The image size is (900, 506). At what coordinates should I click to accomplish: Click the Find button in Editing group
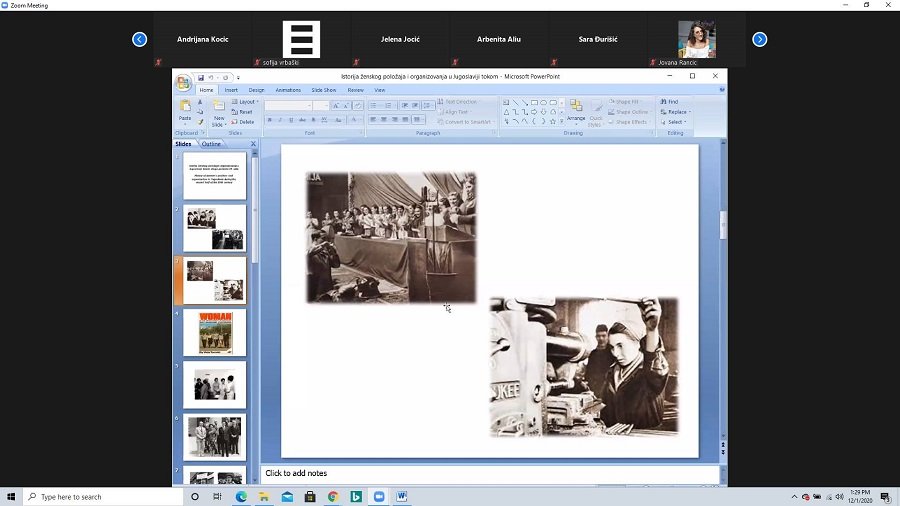click(x=672, y=102)
